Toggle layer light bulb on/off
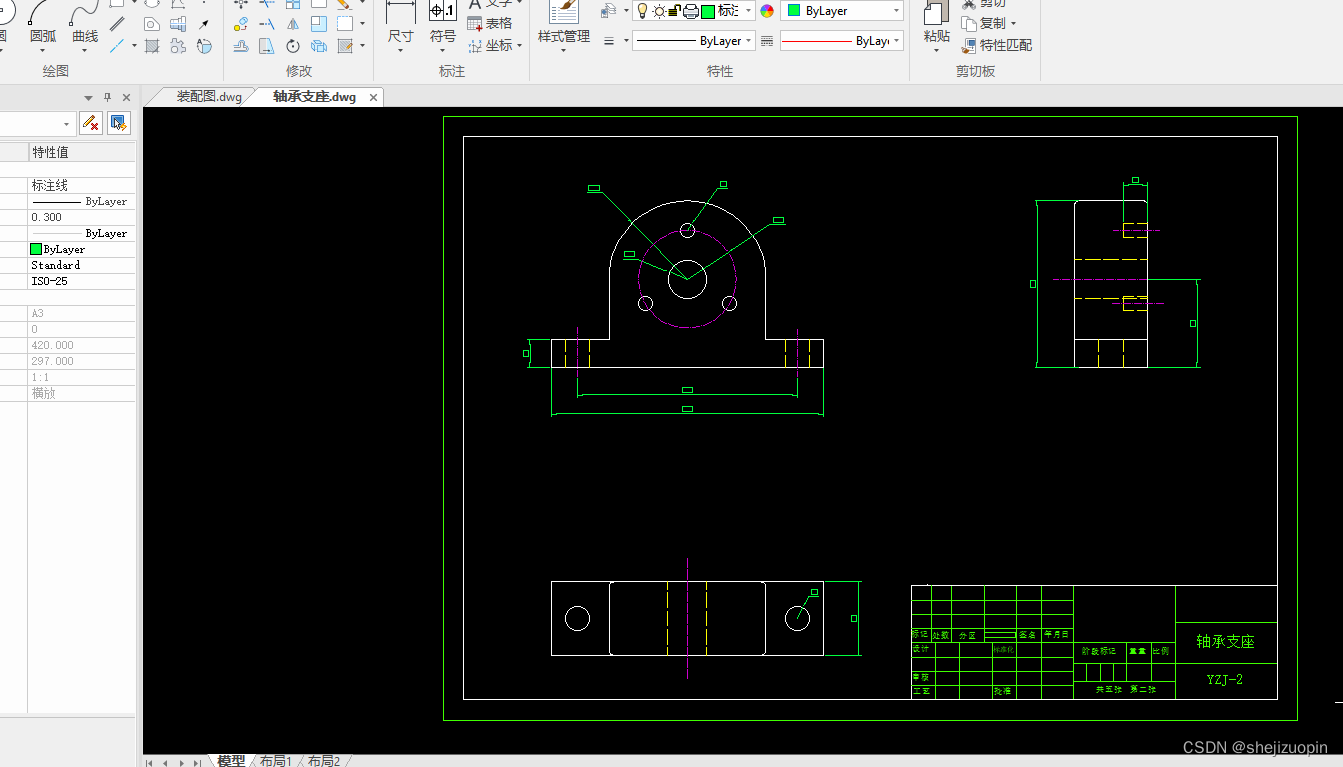The width and height of the screenshot is (1343, 767). click(642, 11)
